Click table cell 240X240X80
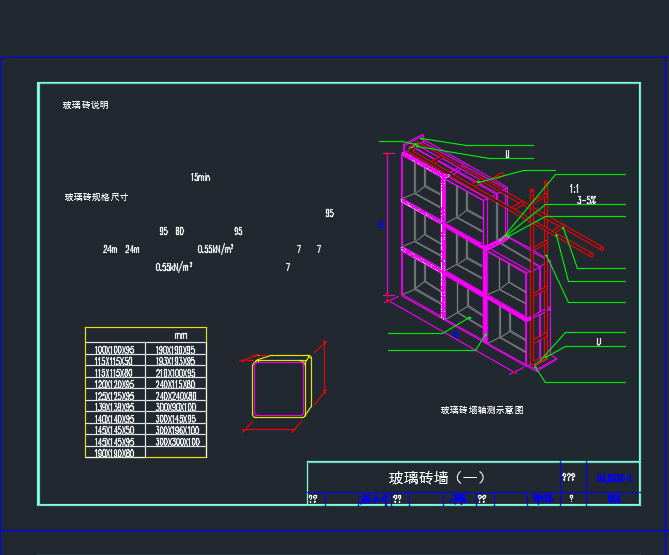This screenshot has width=669, height=555. (x=176, y=395)
